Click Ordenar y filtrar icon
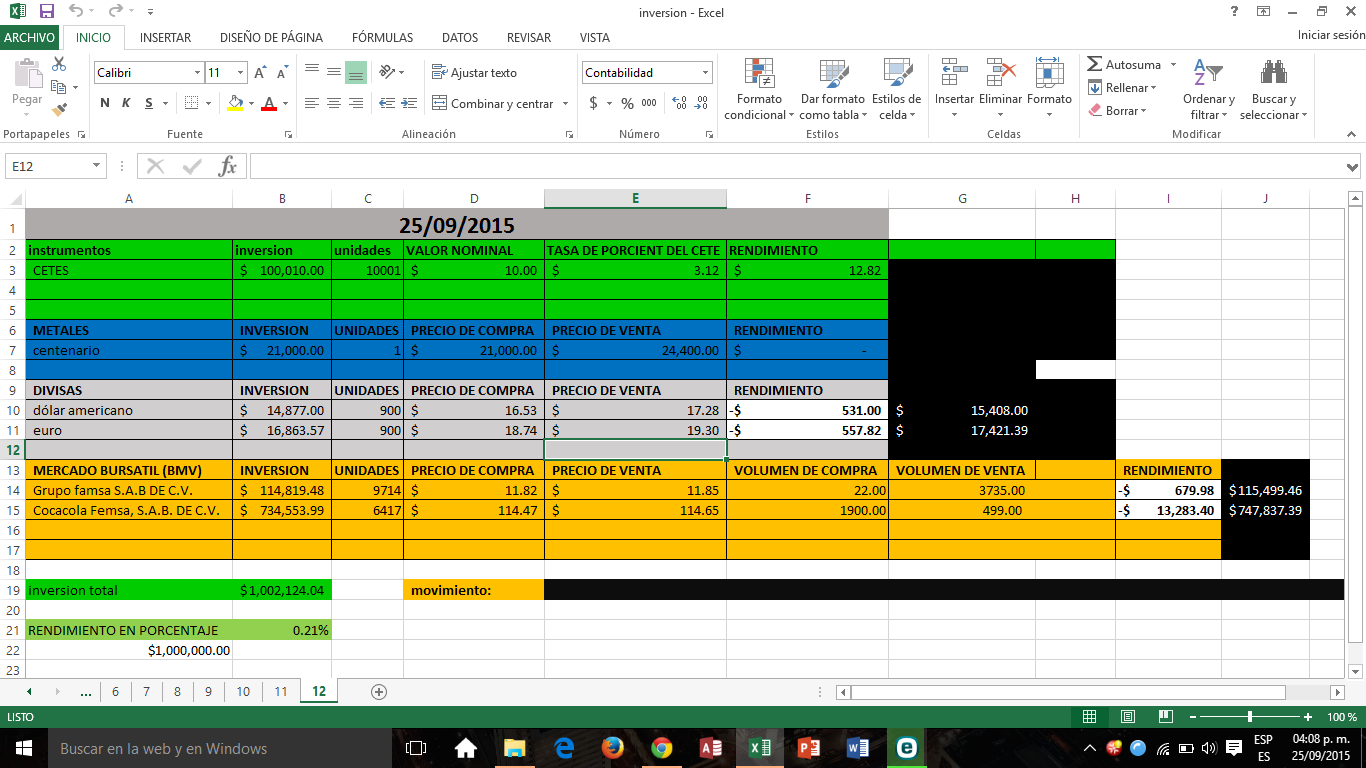 [1208, 73]
